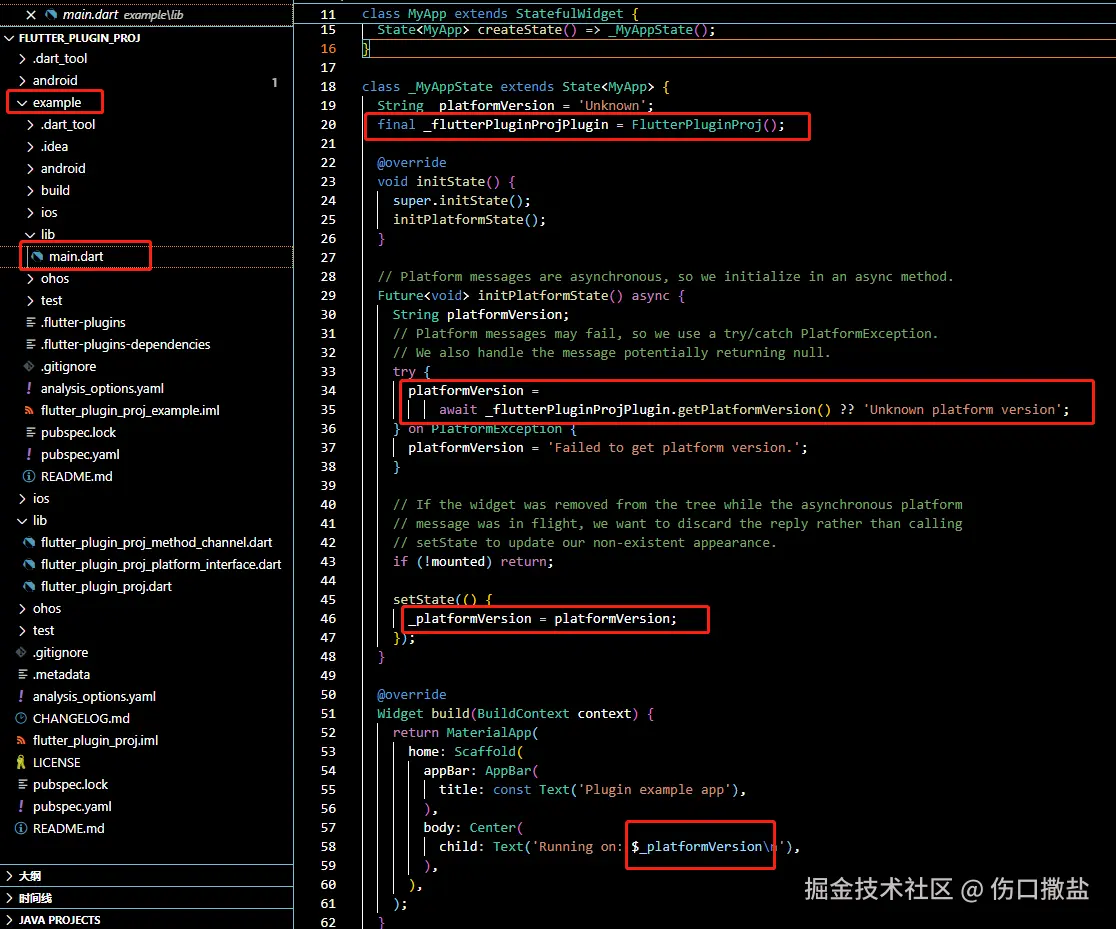Screen dimensions: 1116x929
Task: Expand the .idea folder under example
Action: (30, 147)
